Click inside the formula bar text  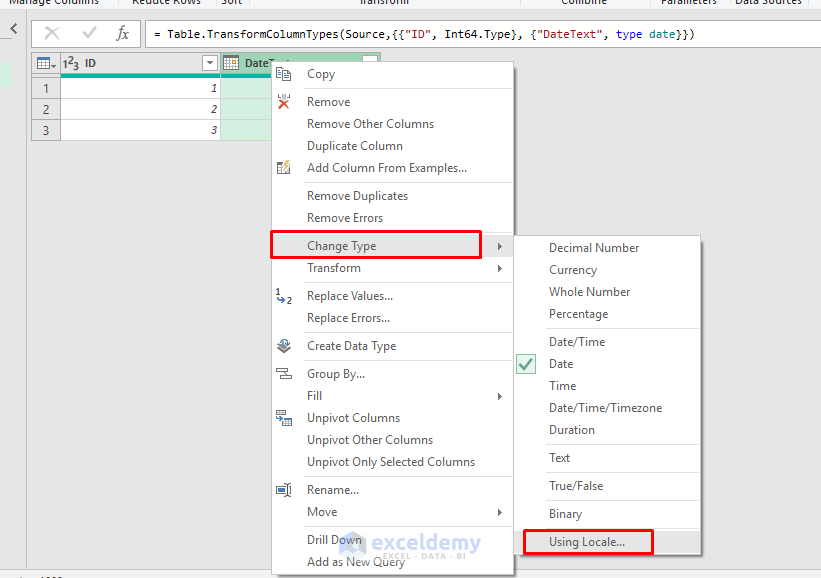click(x=424, y=35)
